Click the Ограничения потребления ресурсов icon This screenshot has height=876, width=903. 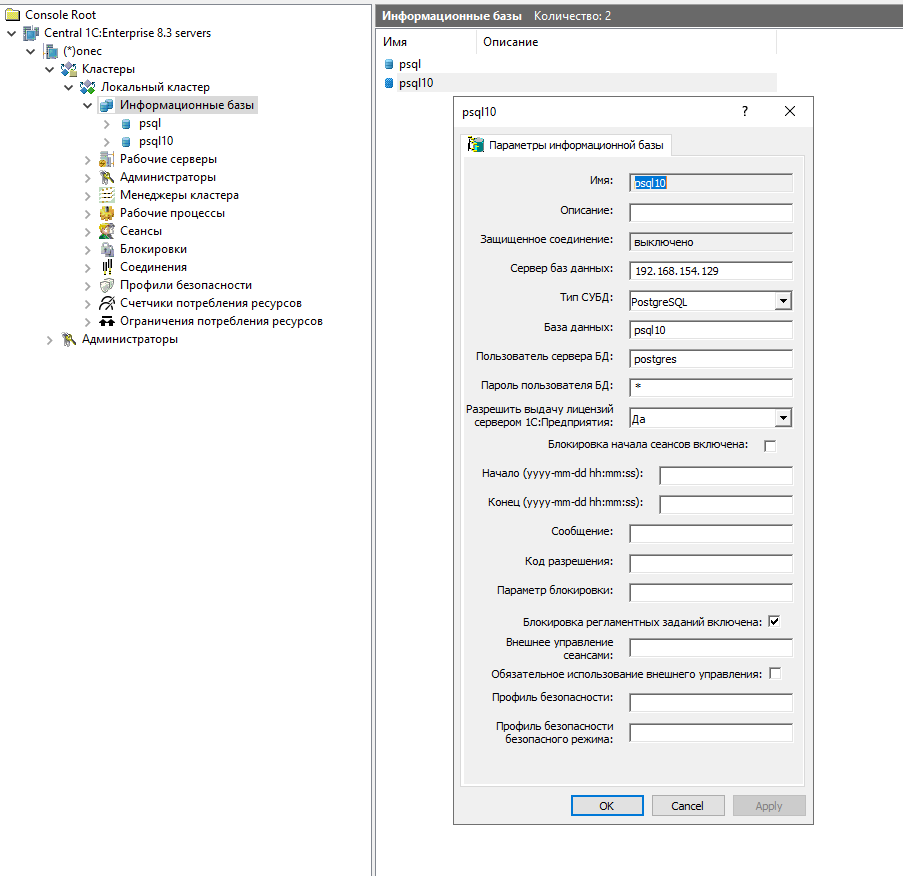click(x=107, y=321)
